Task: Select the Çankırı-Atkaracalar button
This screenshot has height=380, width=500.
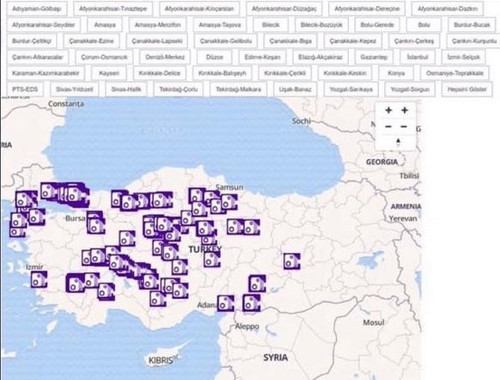Action: 37,57
